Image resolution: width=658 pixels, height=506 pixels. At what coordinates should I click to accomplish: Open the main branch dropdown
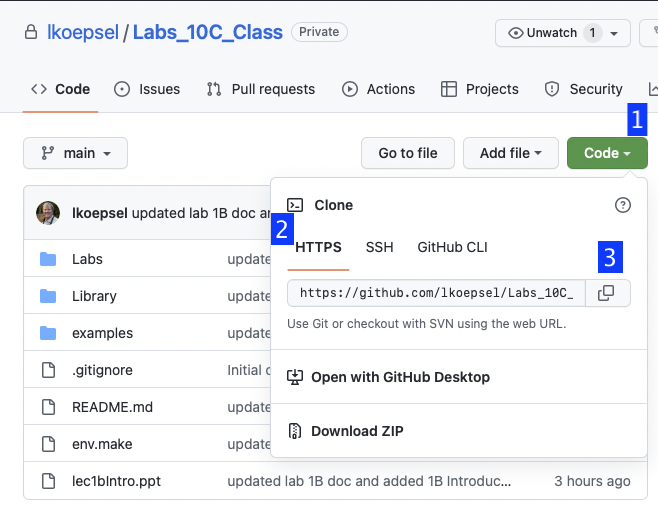76,153
